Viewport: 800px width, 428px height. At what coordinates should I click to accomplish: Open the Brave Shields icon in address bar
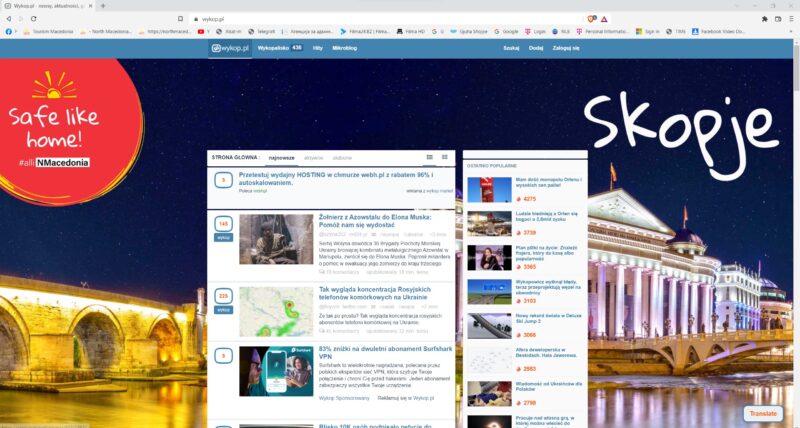(x=592, y=18)
